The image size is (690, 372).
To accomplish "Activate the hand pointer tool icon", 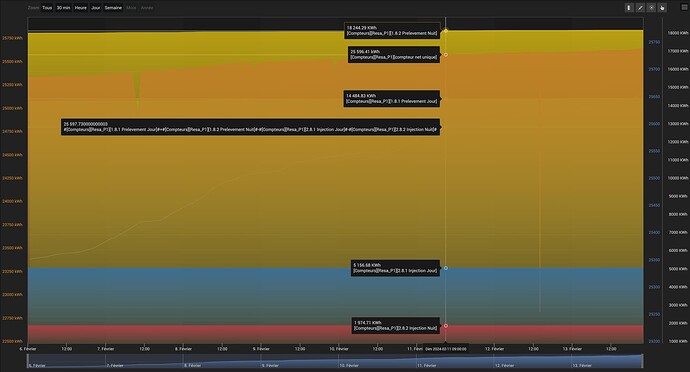I will (x=662, y=7).
